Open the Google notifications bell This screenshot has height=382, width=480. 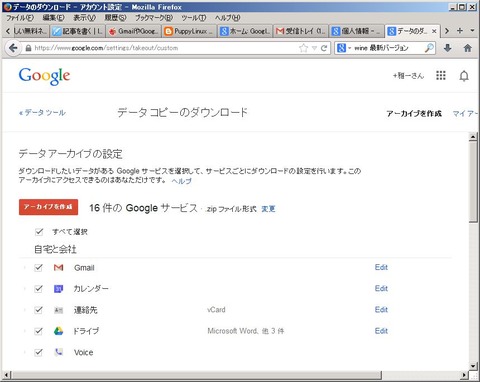[x=464, y=76]
